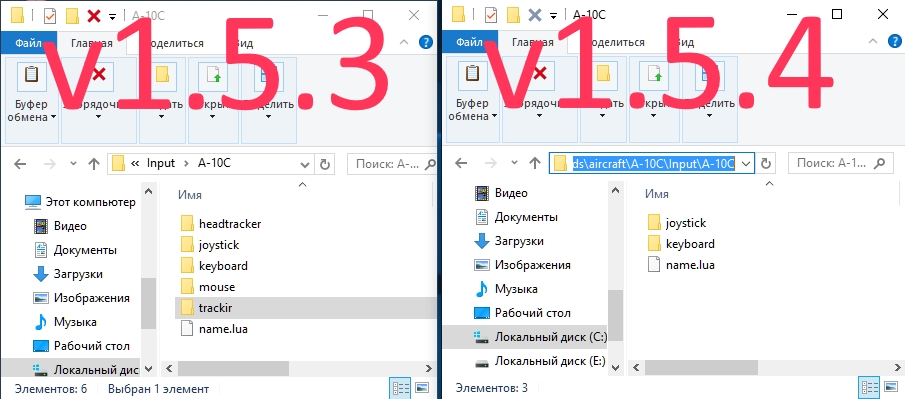905x399 pixels.
Task: Switch right window to details view
Action: coord(869,387)
